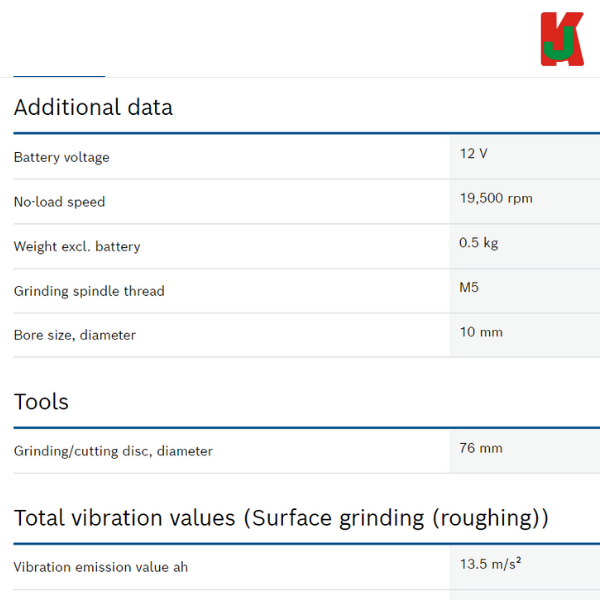Select the underlined tab above Additional data
600x600 pixels.
click(59, 76)
